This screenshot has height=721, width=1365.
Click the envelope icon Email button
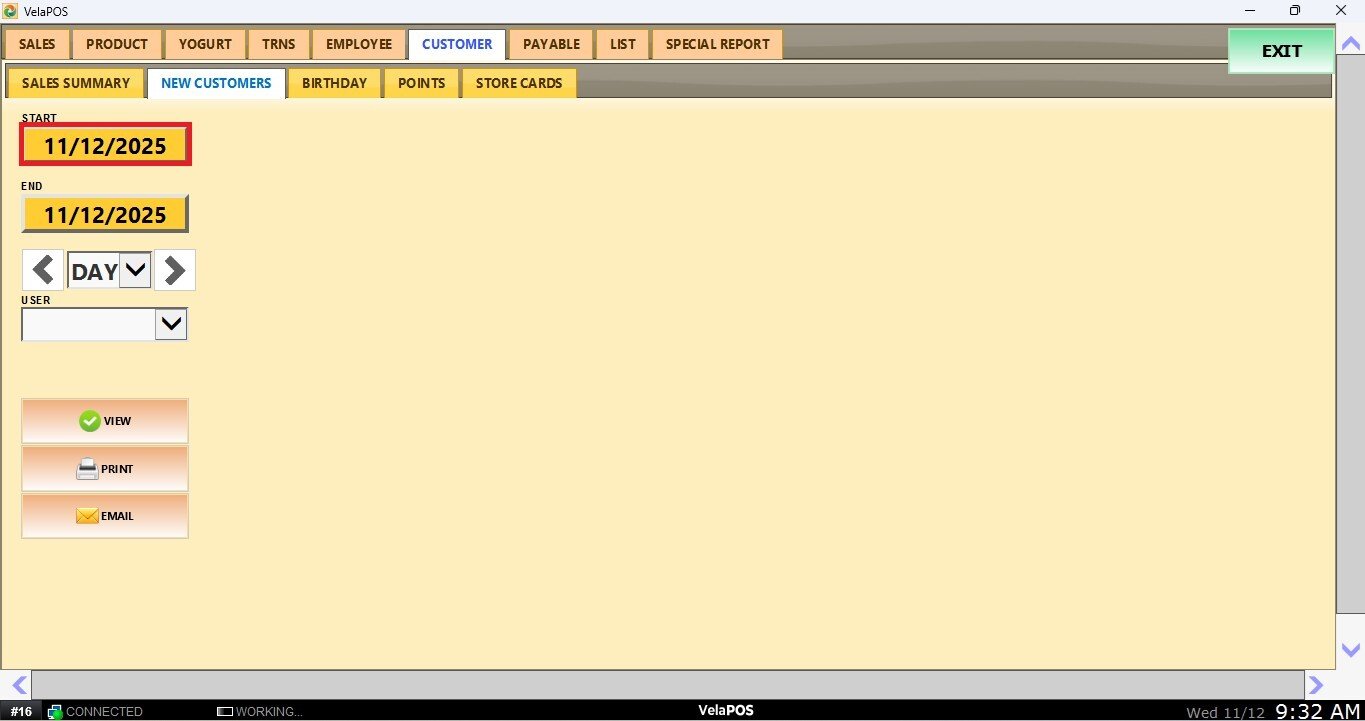click(105, 516)
